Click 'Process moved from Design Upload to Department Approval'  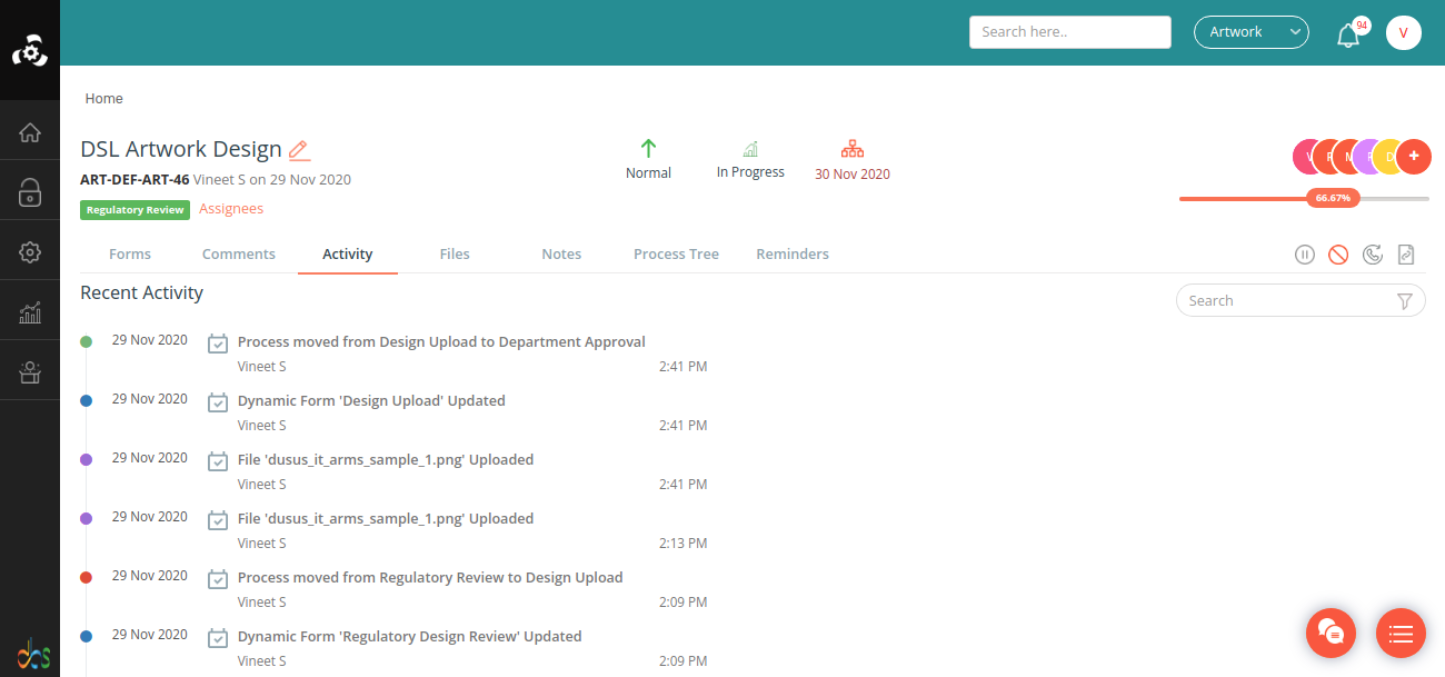[x=441, y=342]
